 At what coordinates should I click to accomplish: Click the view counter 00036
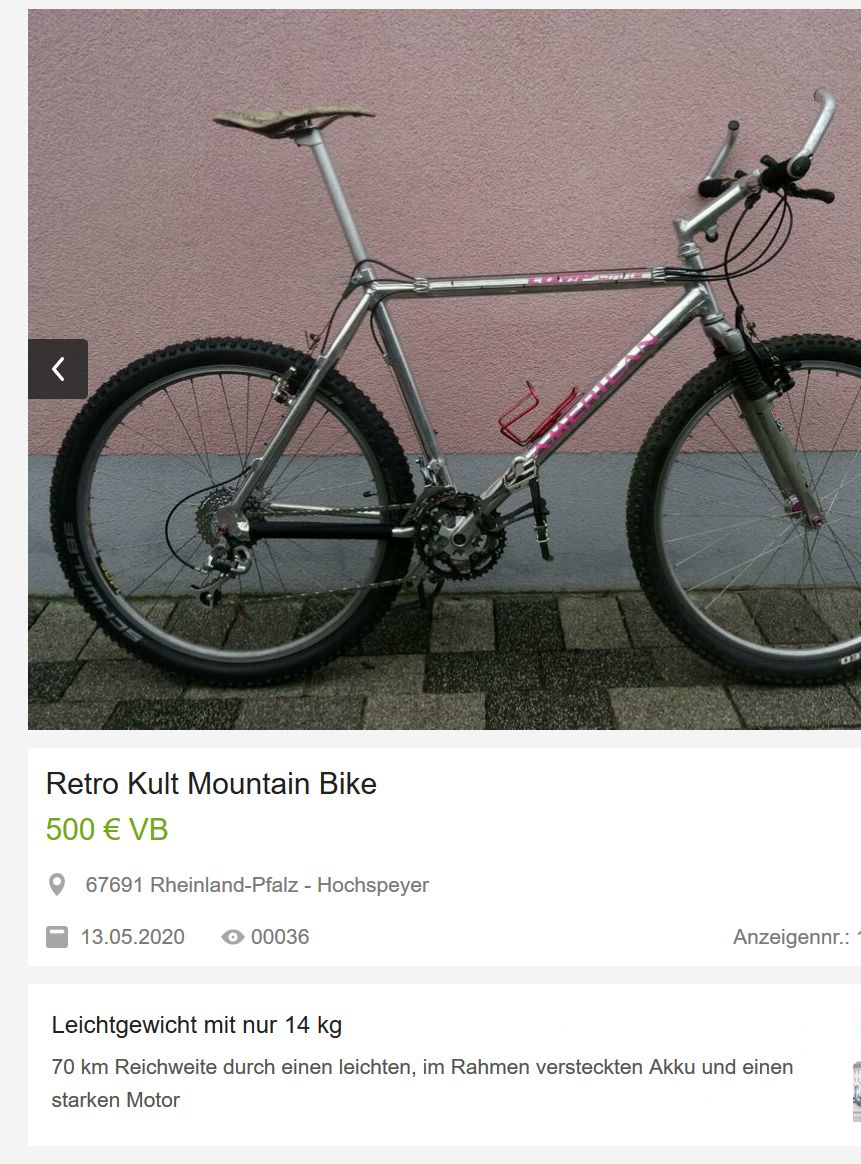(x=280, y=937)
